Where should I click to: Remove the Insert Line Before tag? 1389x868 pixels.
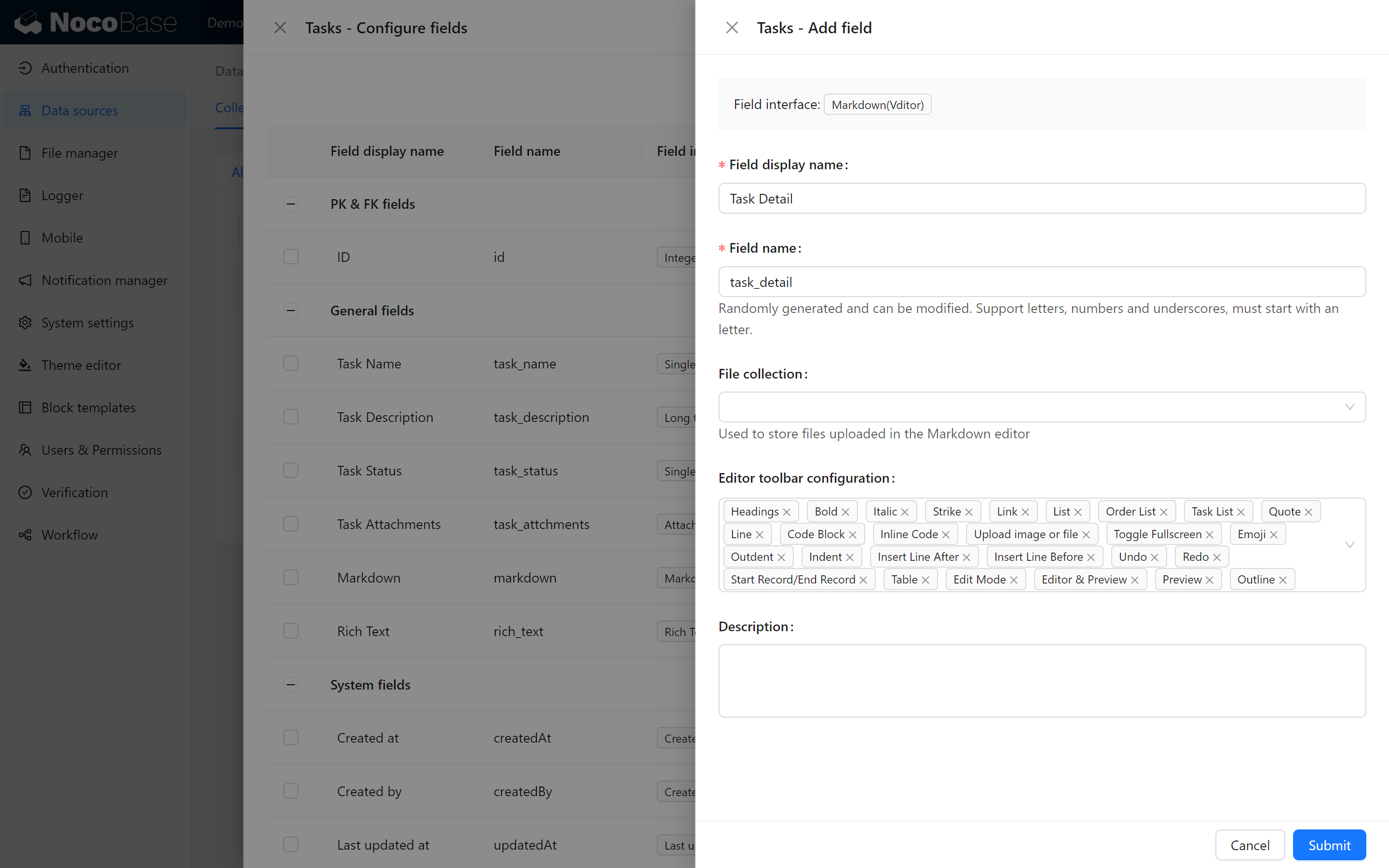click(1090, 557)
